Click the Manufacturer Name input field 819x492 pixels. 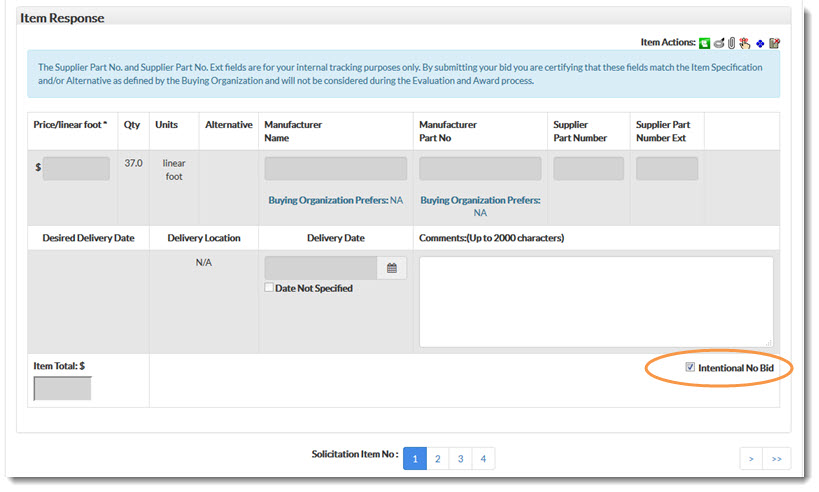point(336,169)
